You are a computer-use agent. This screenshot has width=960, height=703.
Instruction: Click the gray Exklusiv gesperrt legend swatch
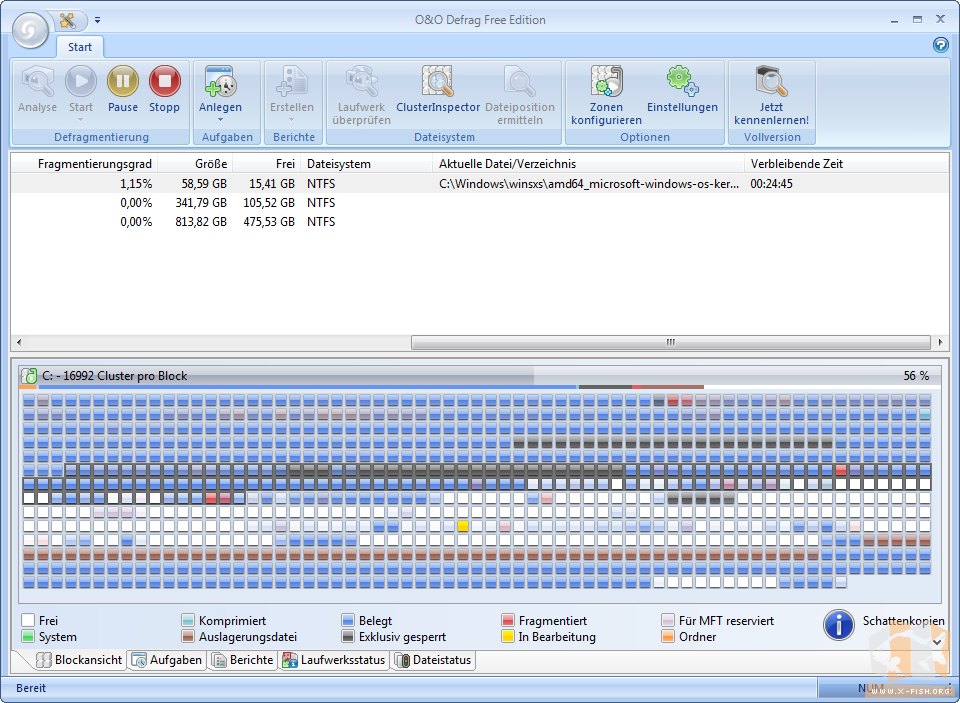(x=348, y=637)
